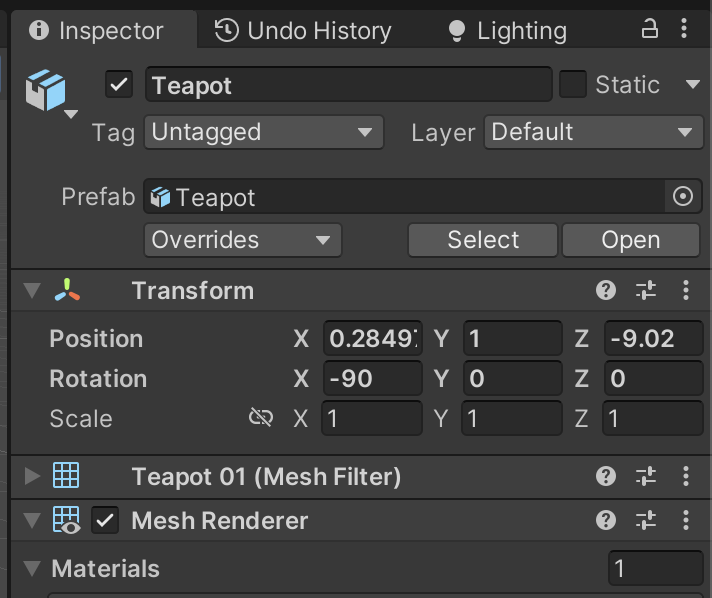Image resolution: width=712 pixels, height=598 pixels.
Task: Open the Transform help reference icon
Action: point(606,290)
